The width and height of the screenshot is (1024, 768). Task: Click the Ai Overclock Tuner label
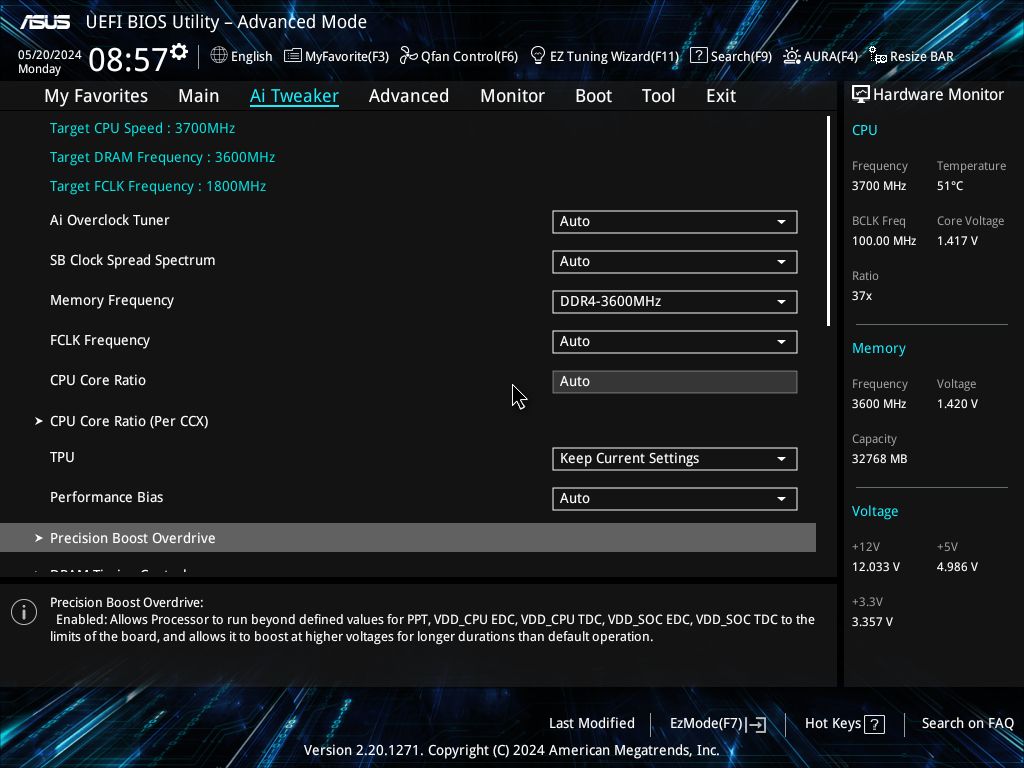[x=110, y=220]
